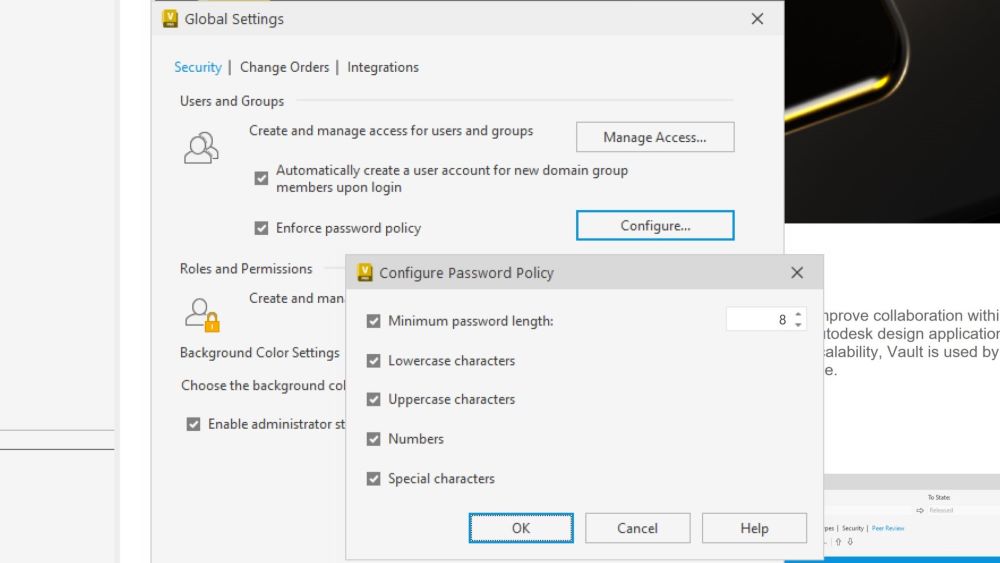This screenshot has height=563, width=1000.
Task: Toggle the Special characters checkbox
Action: pos(374,478)
